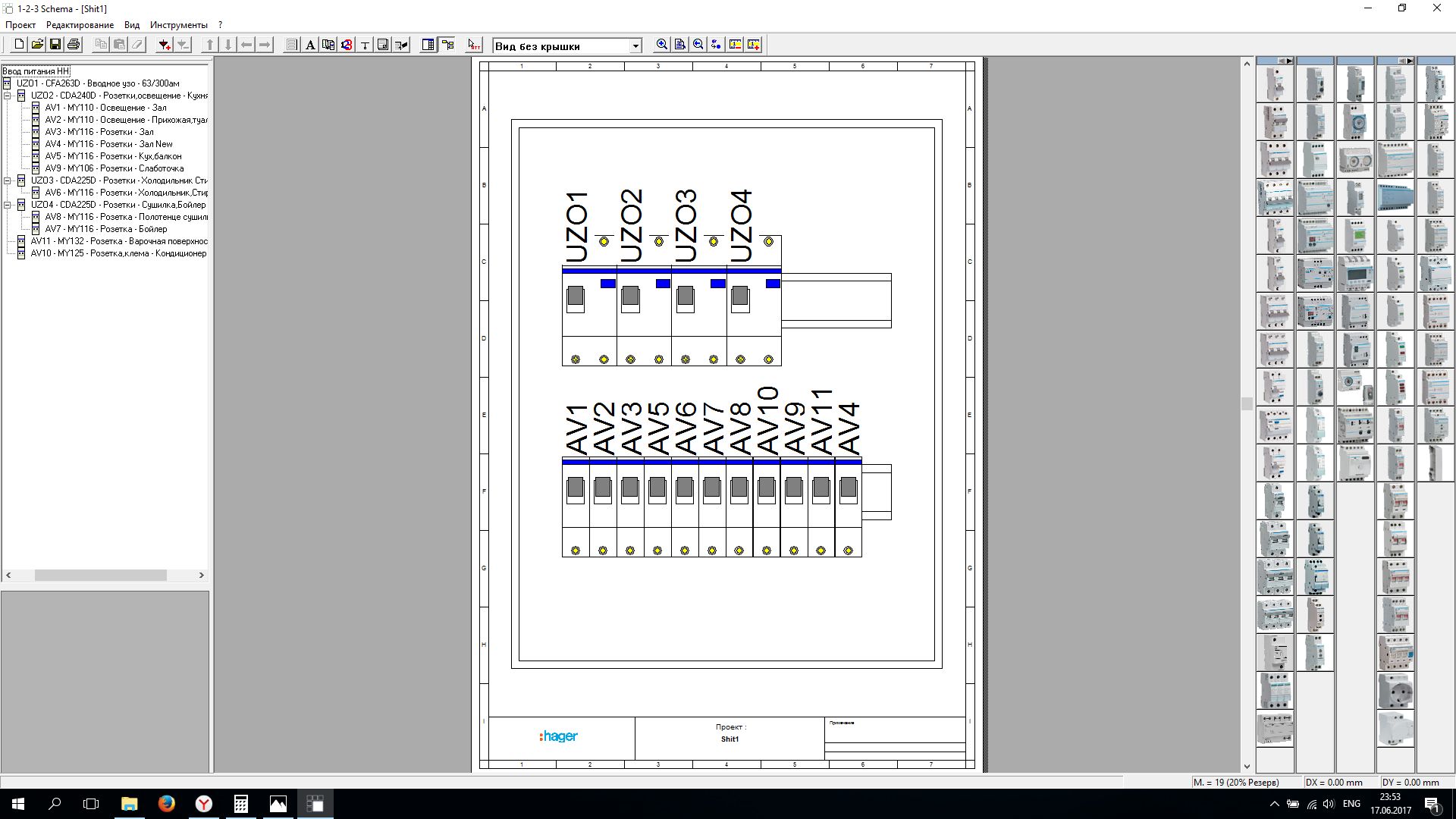The width and height of the screenshot is (1456, 819).
Task: Click the open folder toolbar icon
Action: (x=37, y=45)
